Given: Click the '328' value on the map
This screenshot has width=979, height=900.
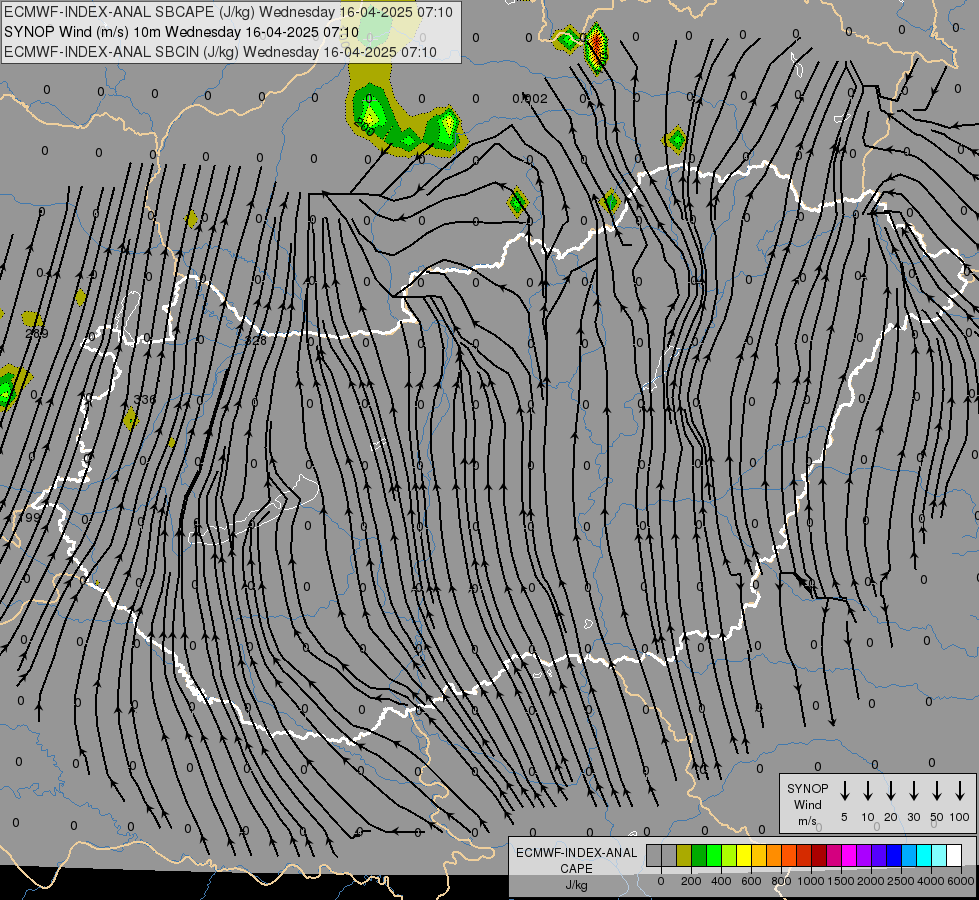Looking at the screenshot, I should (255, 340).
